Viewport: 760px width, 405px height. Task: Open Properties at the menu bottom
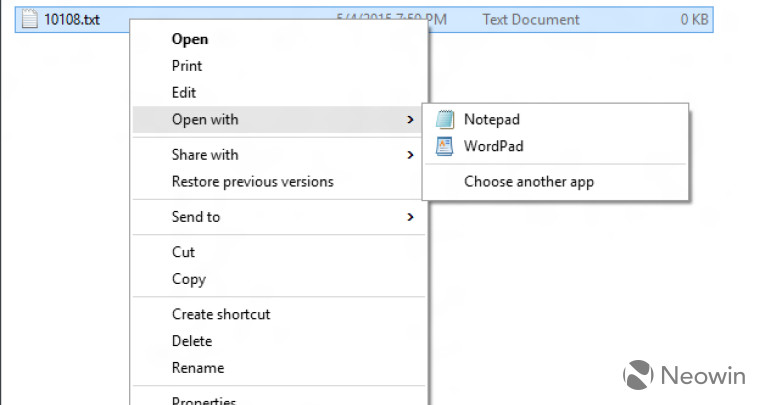click(x=204, y=400)
